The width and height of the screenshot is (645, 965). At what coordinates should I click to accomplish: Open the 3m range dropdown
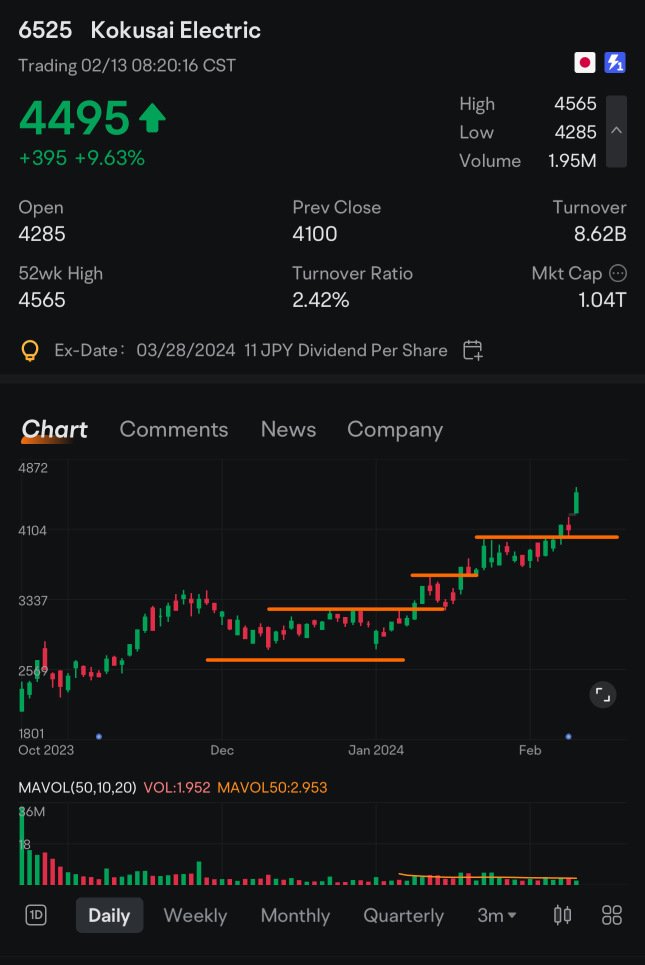click(x=497, y=916)
